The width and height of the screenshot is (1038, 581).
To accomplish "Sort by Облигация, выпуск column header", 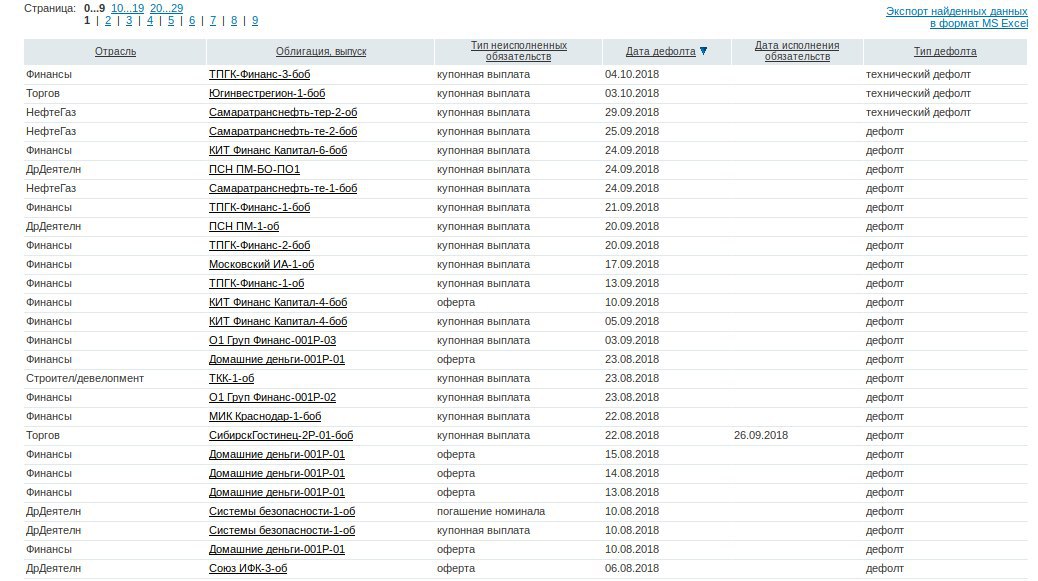I will 321,51.
